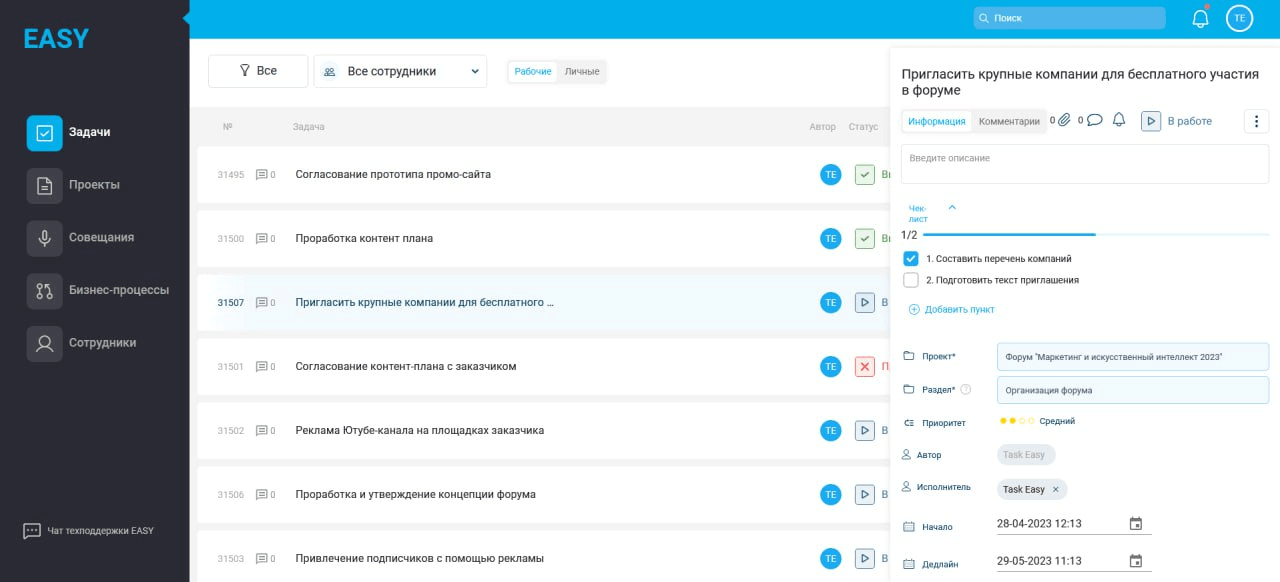
Task: Check Подготовить текст приглашения checklist item
Action: click(x=911, y=280)
